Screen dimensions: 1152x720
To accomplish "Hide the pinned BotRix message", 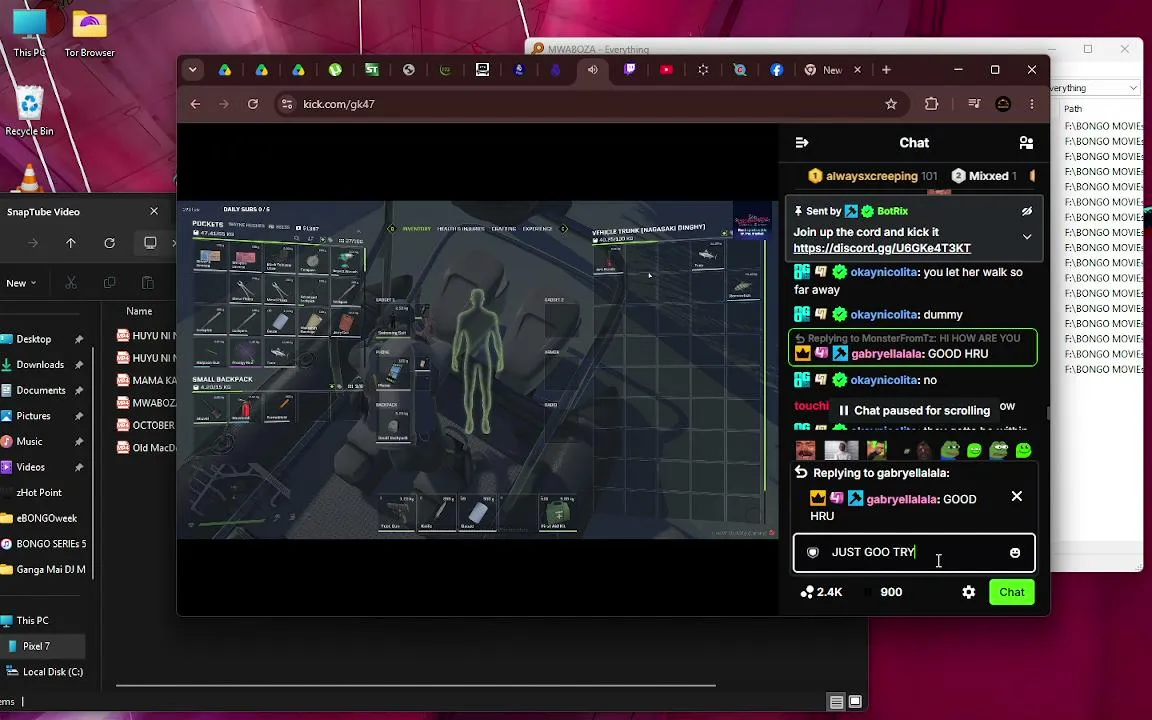I will pyautogui.click(x=1026, y=211).
